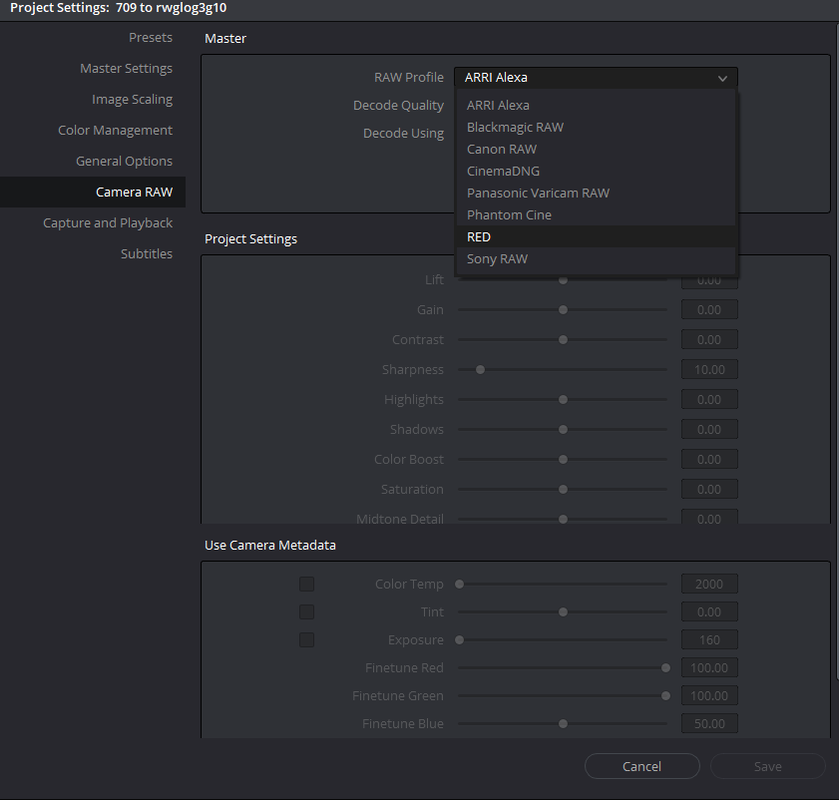Open Image Scaling settings
This screenshot has height=800, width=839.
point(132,100)
